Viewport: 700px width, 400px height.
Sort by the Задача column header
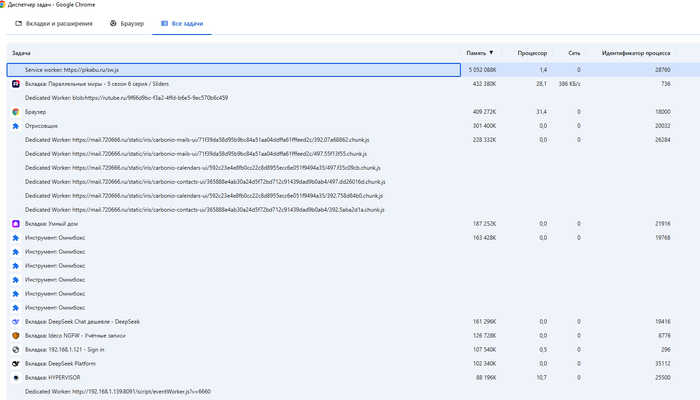click(x=21, y=53)
